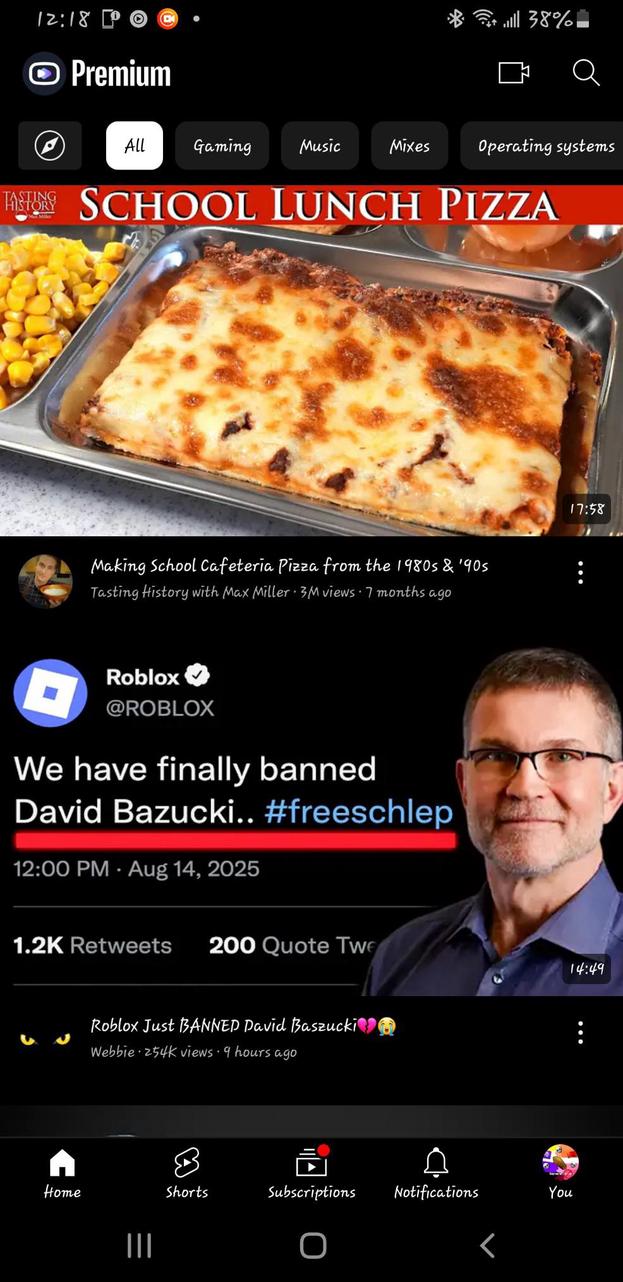Image resolution: width=623 pixels, height=1282 pixels.
Task: Select the Gaming filter chip
Action: 222,146
